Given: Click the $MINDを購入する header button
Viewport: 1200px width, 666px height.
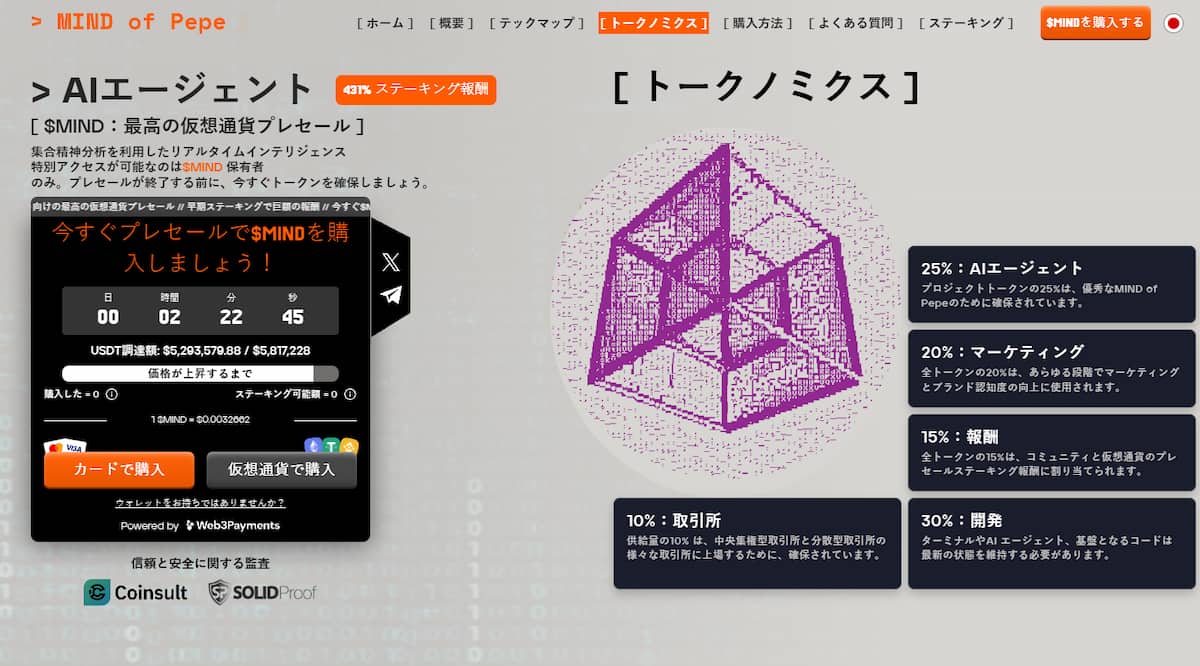Looking at the screenshot, I should click(1094, 22).
